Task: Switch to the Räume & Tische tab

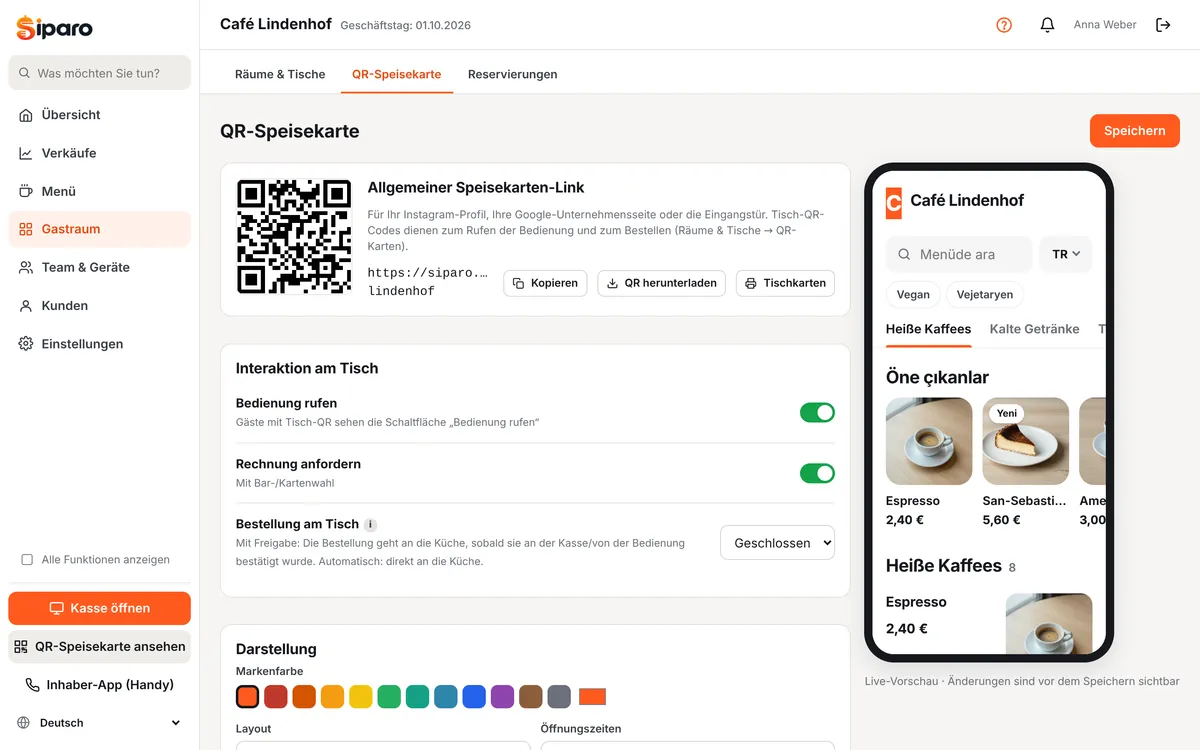Action: tap(280, 74)
